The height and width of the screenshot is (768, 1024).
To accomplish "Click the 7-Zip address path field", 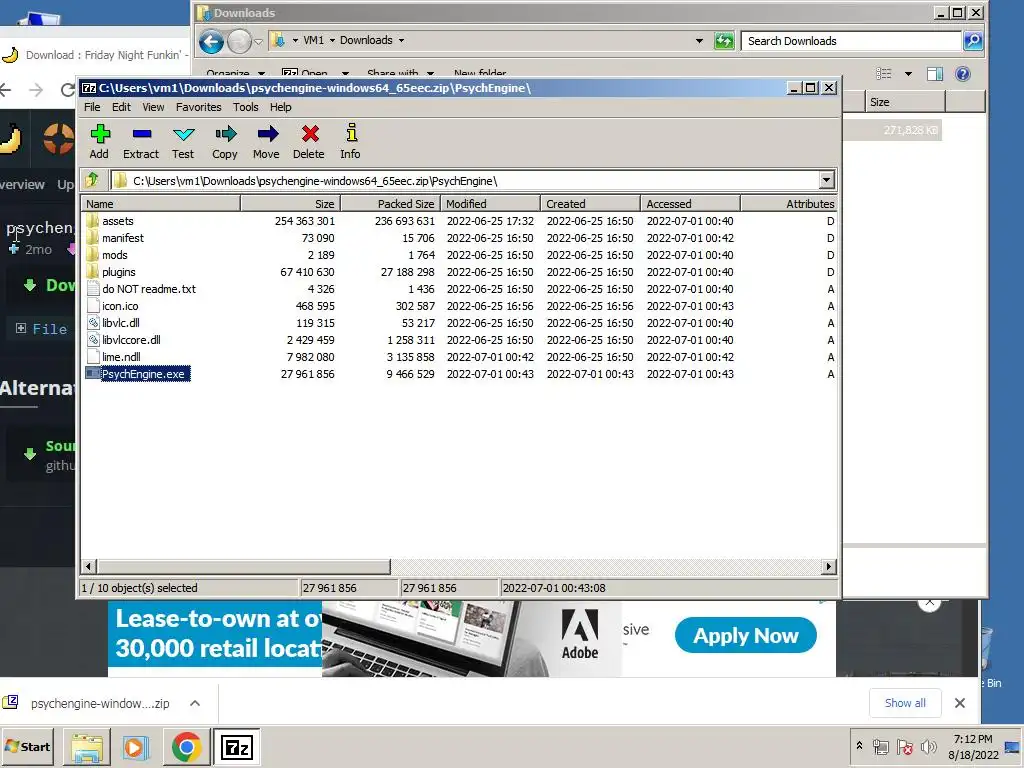I will [464, 180].
